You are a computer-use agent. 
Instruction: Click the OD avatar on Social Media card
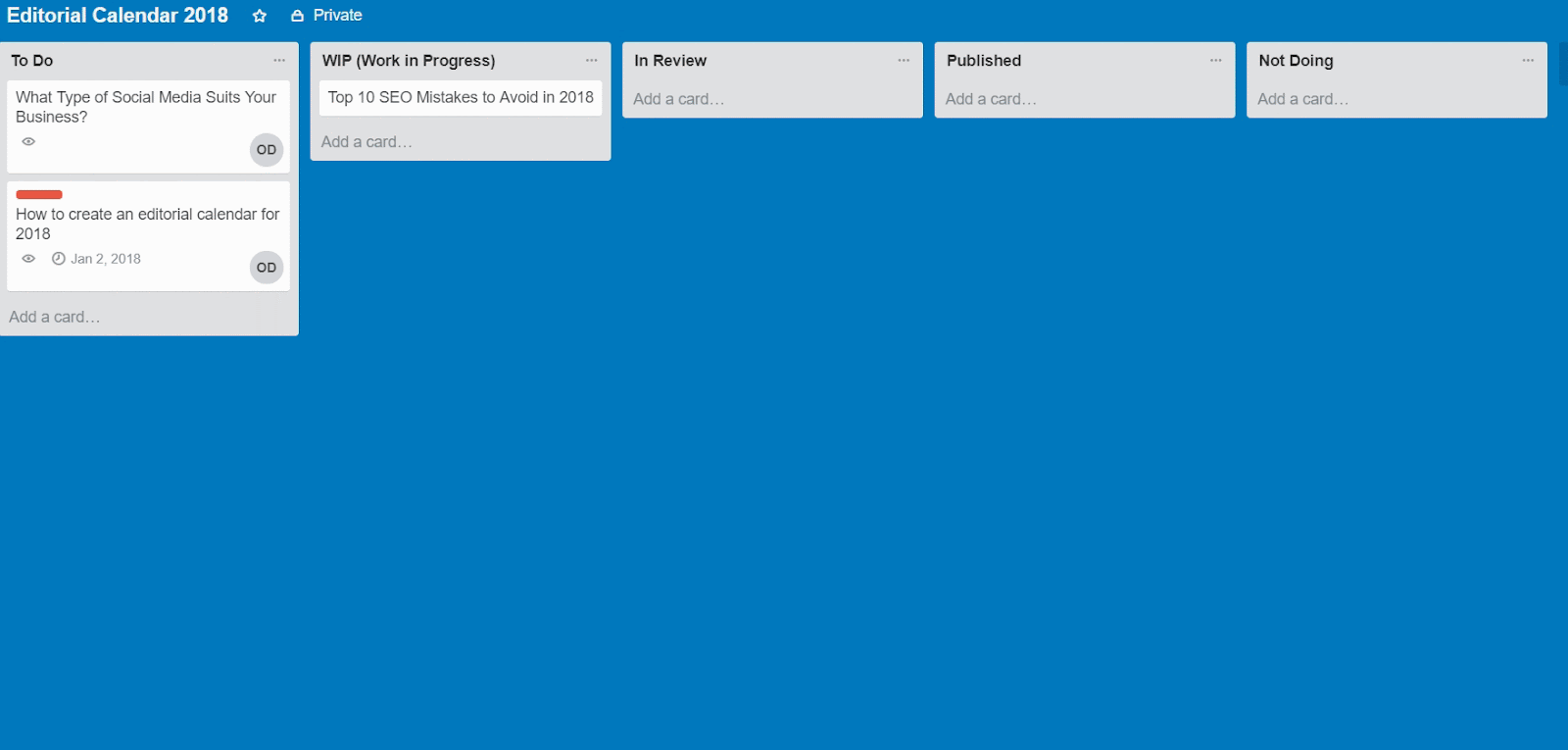point(266,150)
